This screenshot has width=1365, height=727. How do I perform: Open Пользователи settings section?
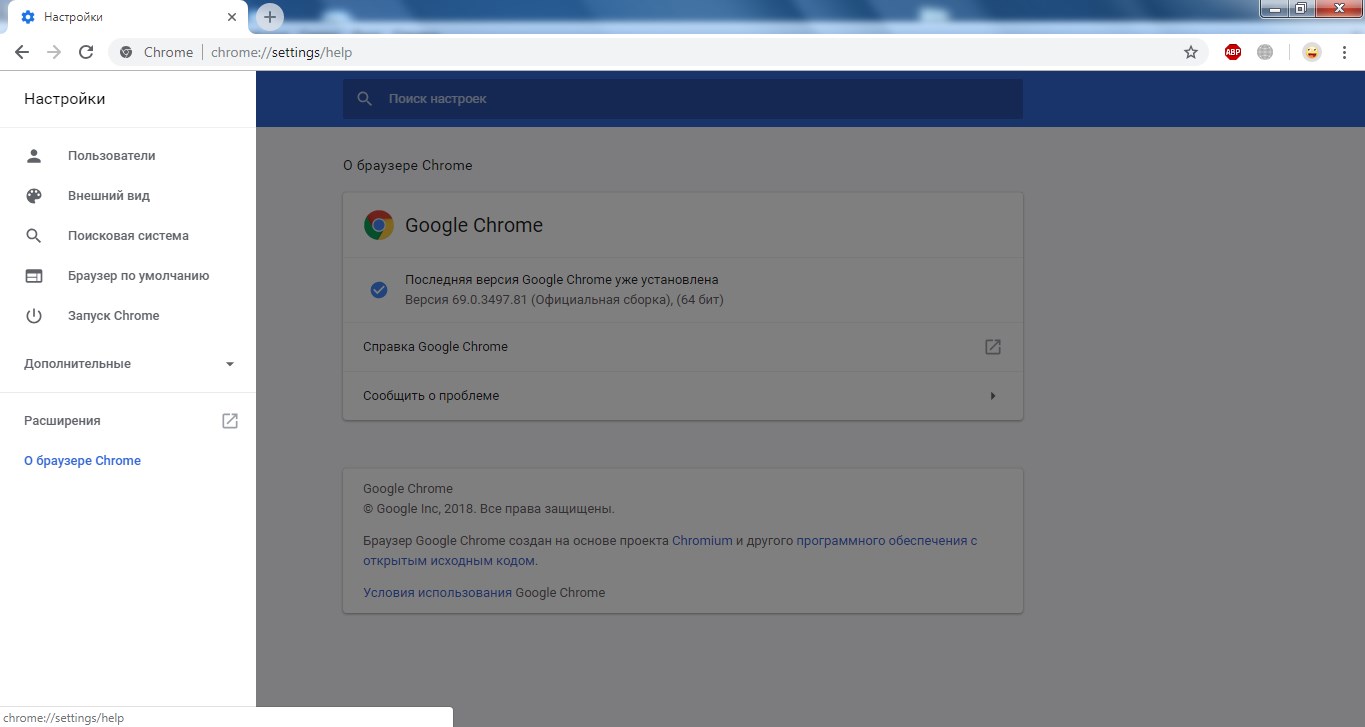click(x=128, y=156)
